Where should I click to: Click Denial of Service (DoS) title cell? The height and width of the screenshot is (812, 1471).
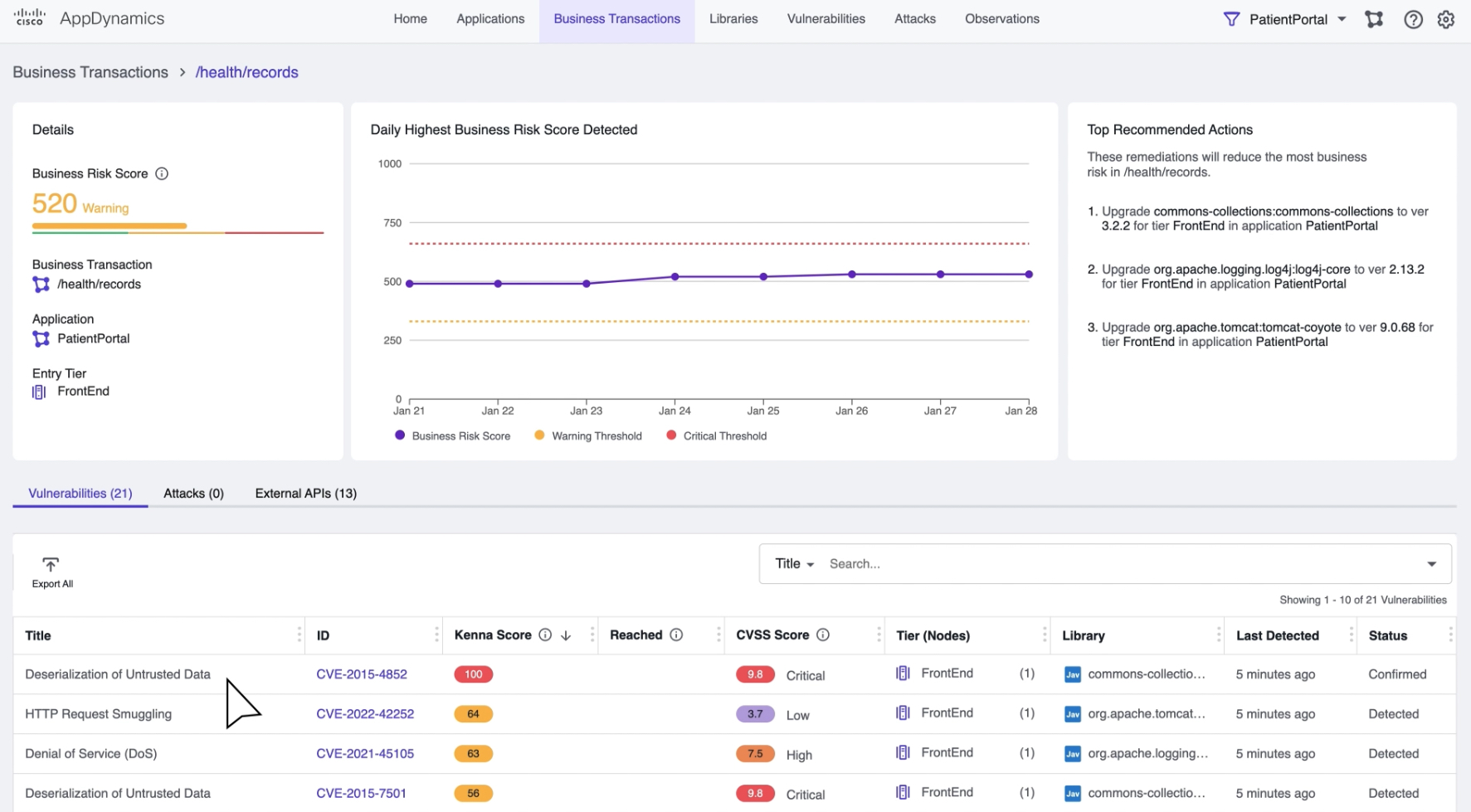coord(90,754)
